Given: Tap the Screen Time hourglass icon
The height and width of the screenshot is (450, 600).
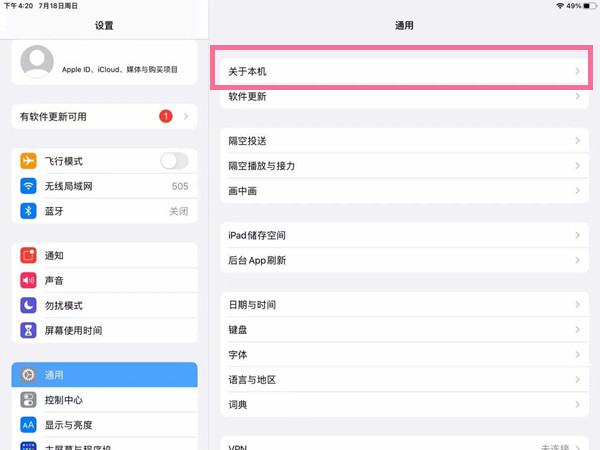Looking at the screenshot, I should pos(29,330).
